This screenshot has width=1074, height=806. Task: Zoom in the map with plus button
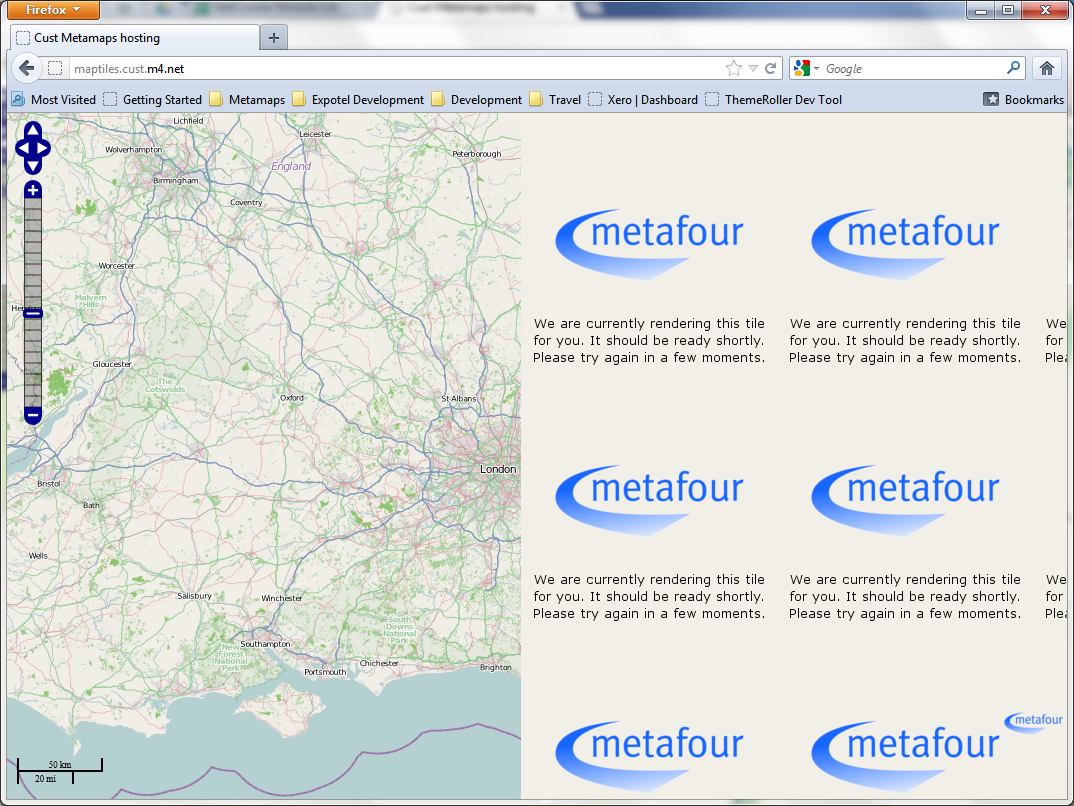click(x=33, y=190)
